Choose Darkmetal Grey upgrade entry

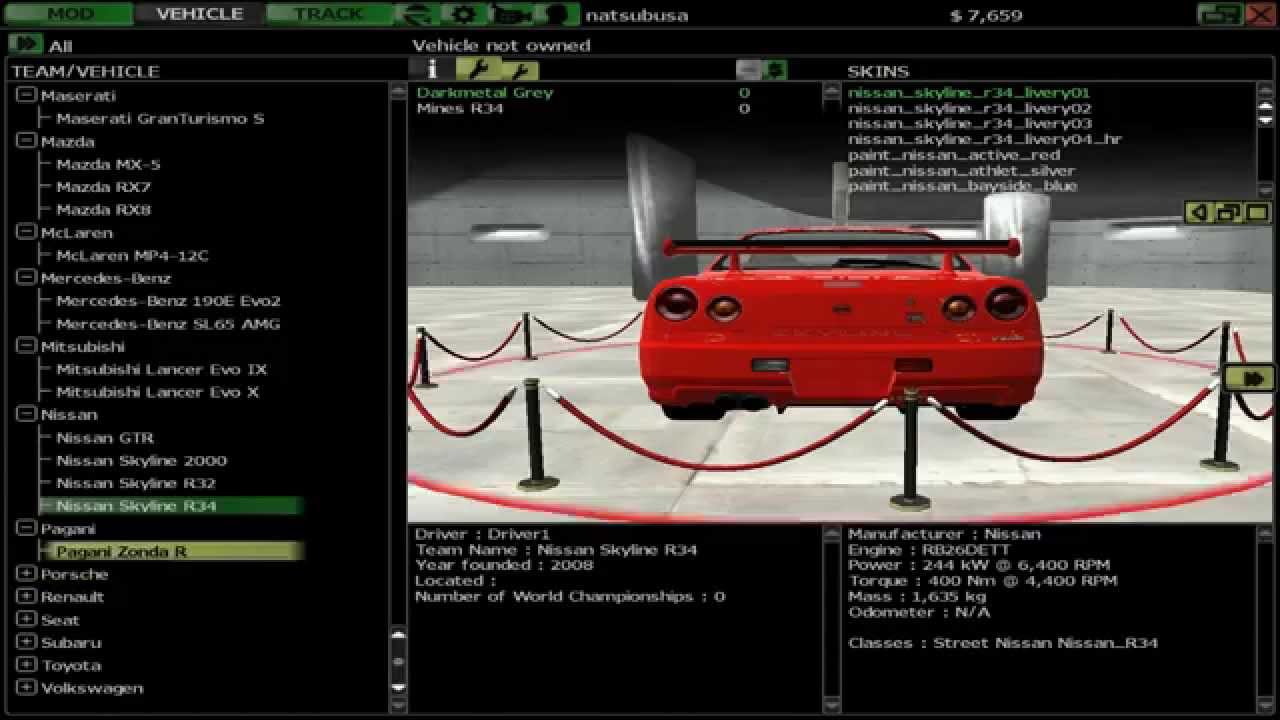485,92
